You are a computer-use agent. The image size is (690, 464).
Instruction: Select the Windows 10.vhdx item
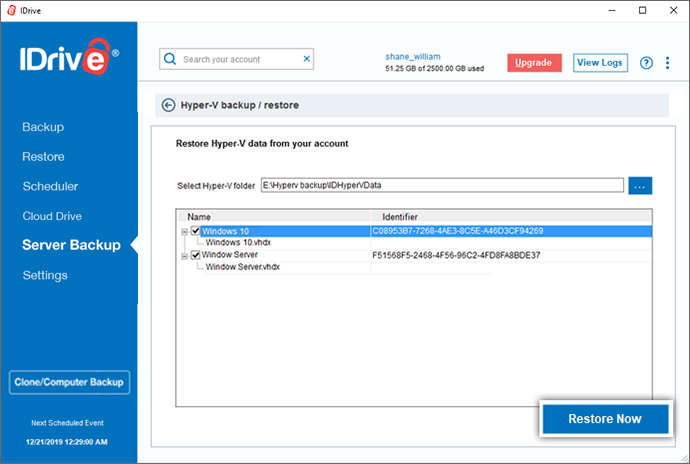point(238,243)
